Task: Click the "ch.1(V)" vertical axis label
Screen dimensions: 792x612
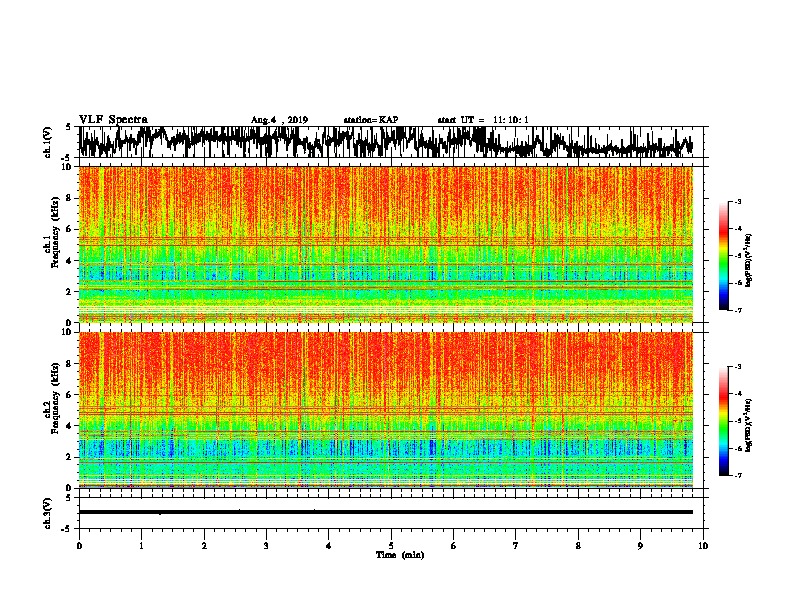Action: (48, 142)
